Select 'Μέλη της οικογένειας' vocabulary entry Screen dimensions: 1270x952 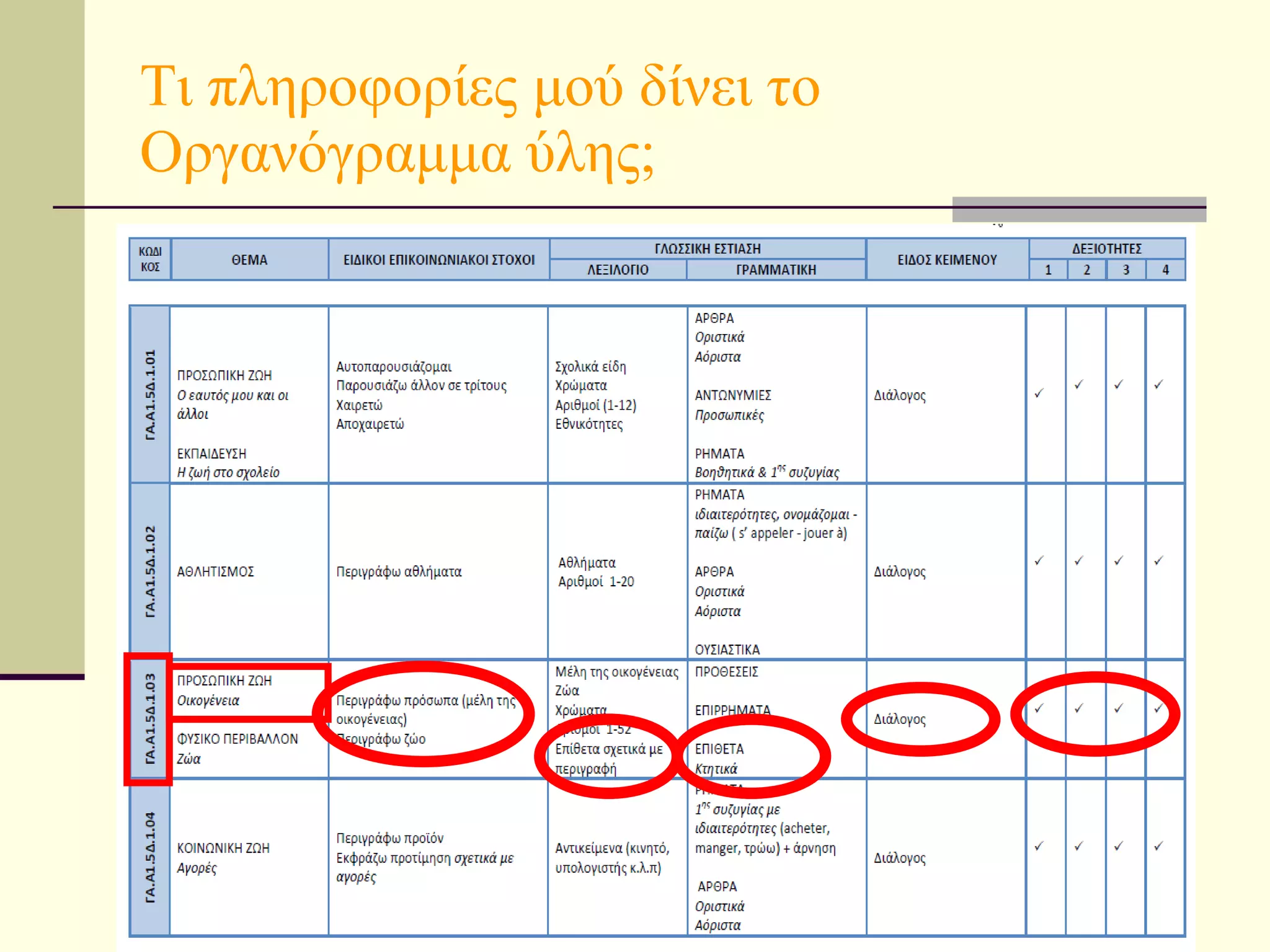click(616, 672)
